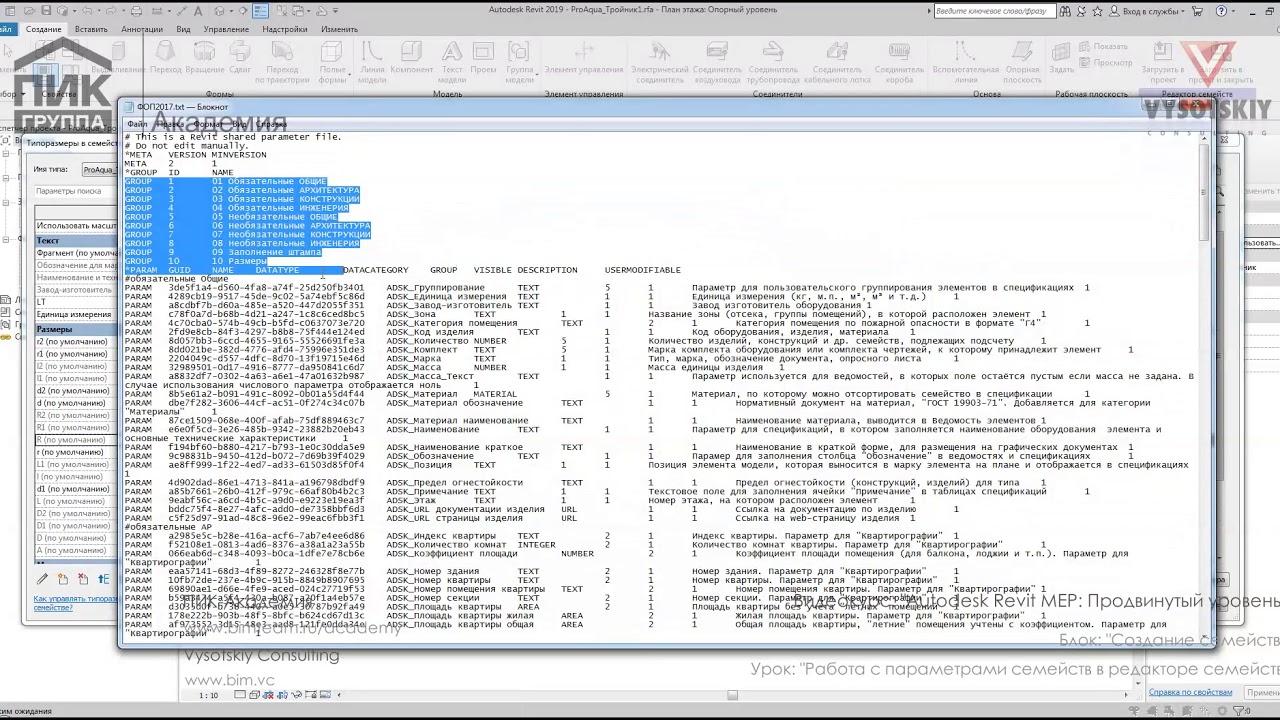This screenshot has height=720, width=1280.
Task: Click Размеры group header in type dialog
Action: coord(75,329)
